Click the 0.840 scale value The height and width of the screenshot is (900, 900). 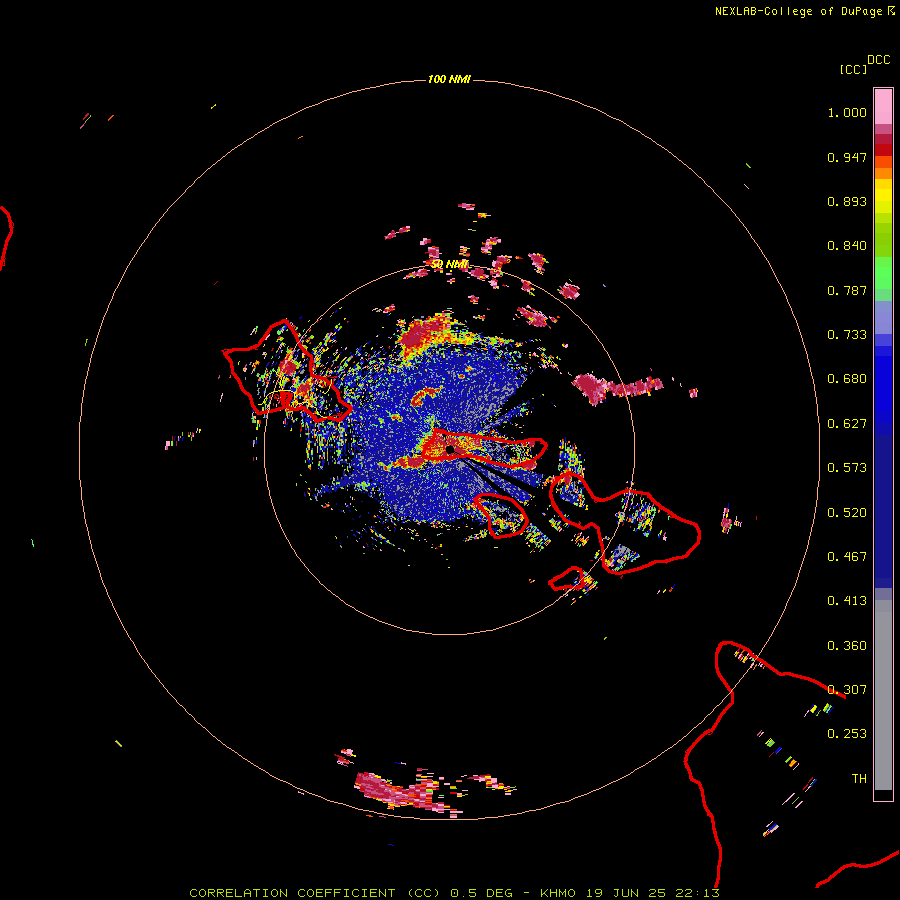(x=847, y=246)
